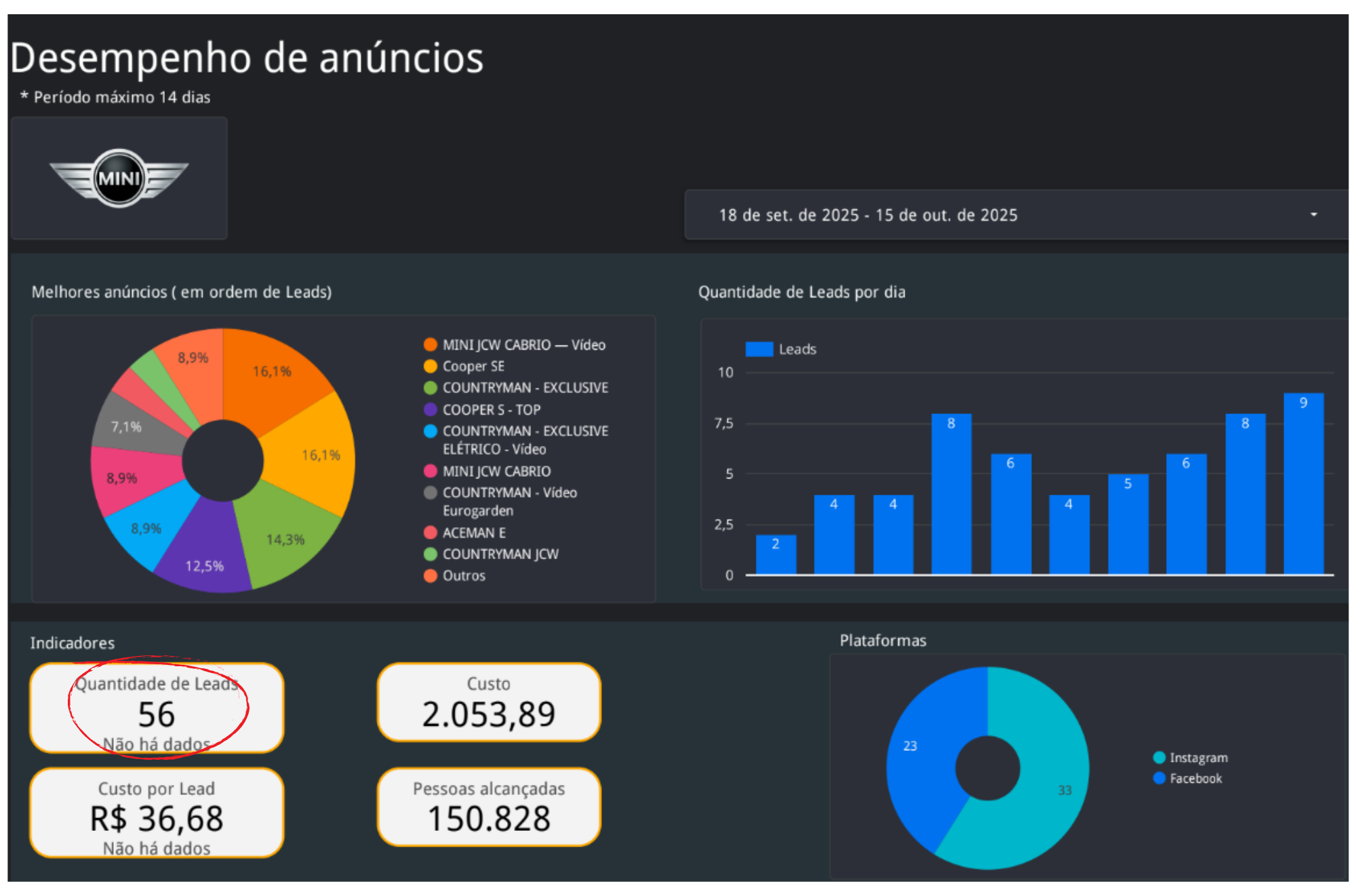Toggle the Outros legend entry
Image resolution: width=1356 pixels, height=896 pixels.
point(464,575)
